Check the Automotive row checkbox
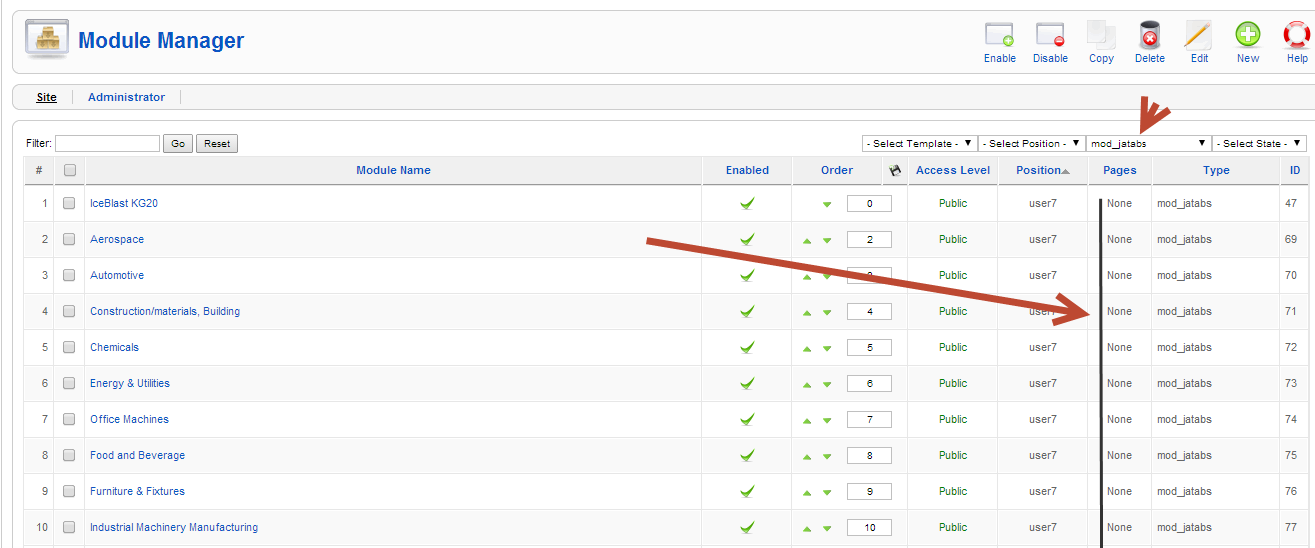Viewport: 1315px width, 548px height. point(69,275)
